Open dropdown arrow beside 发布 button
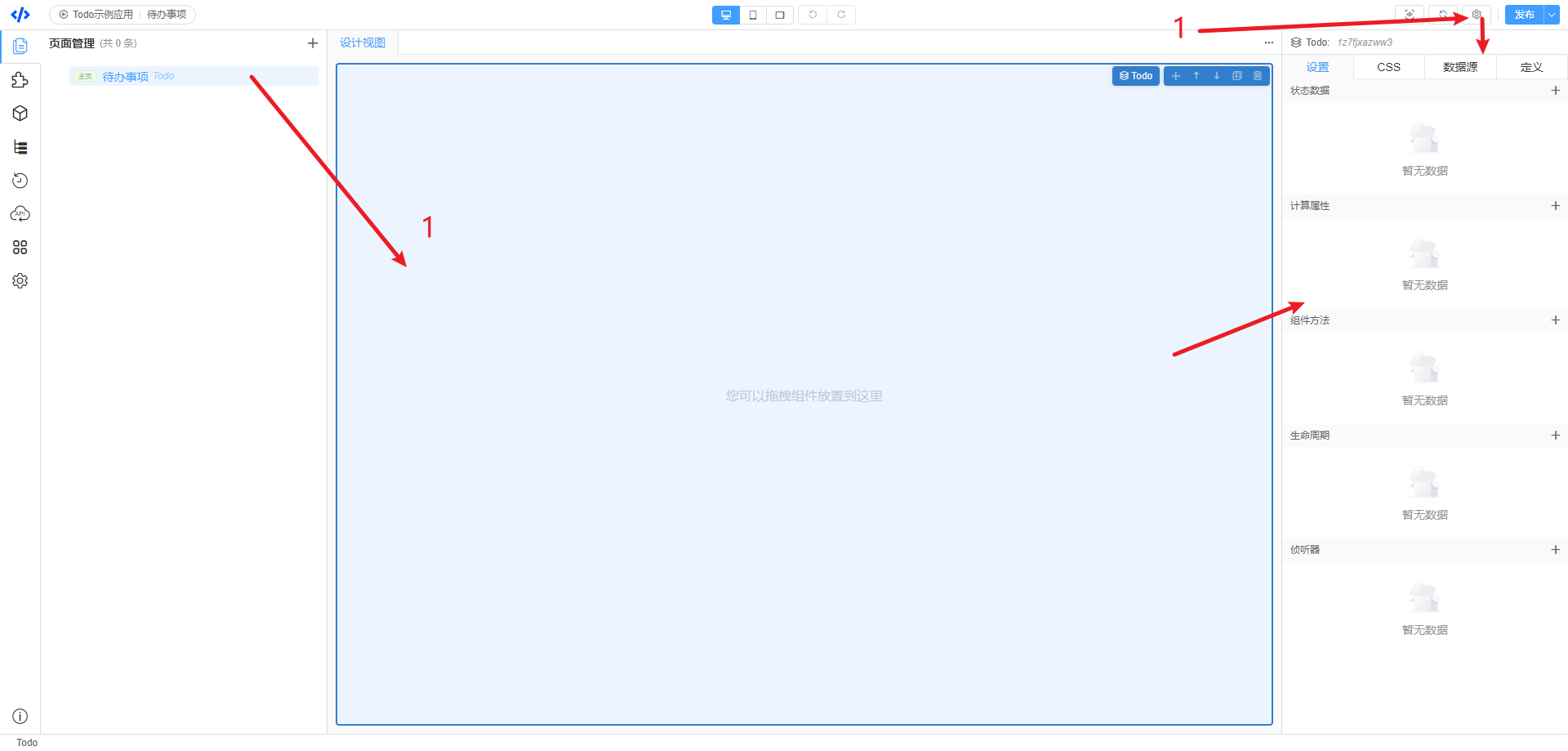This screenshot has height=751, width=1568. pos(1552,15)
